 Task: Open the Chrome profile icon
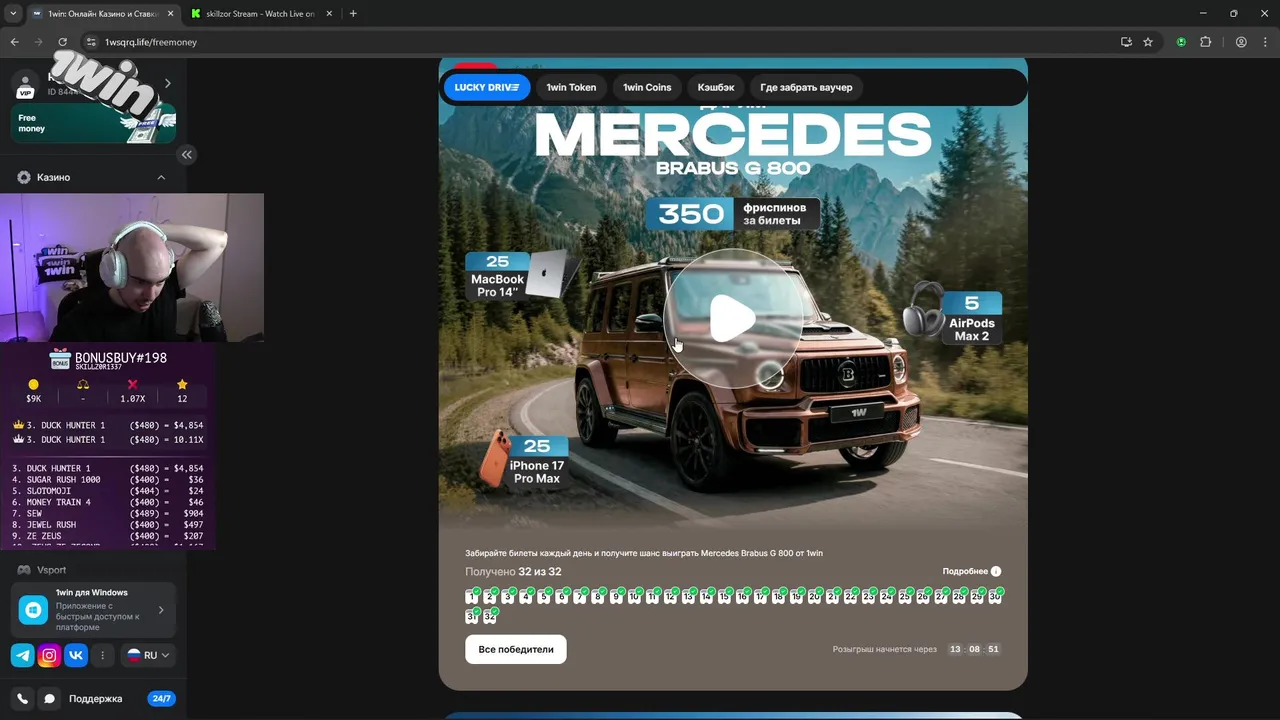point(1241,42)
